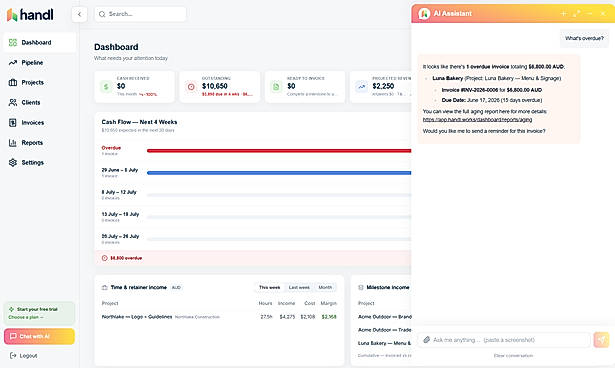The height and width of the screenshot is (368, 615).
Task: Open the Pipeline section icon
Action: (x=13, y=62)
